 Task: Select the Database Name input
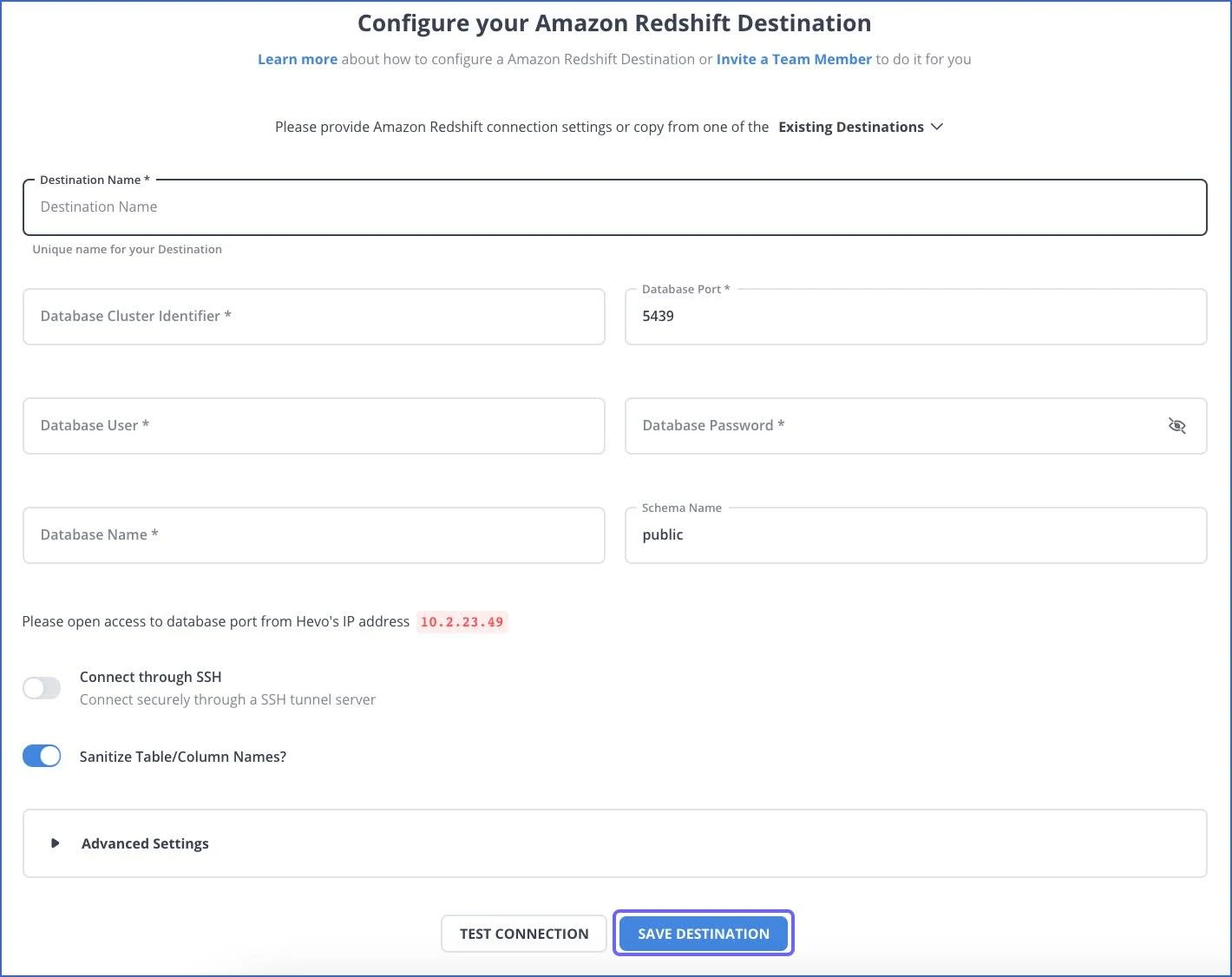tap(313, 535)
